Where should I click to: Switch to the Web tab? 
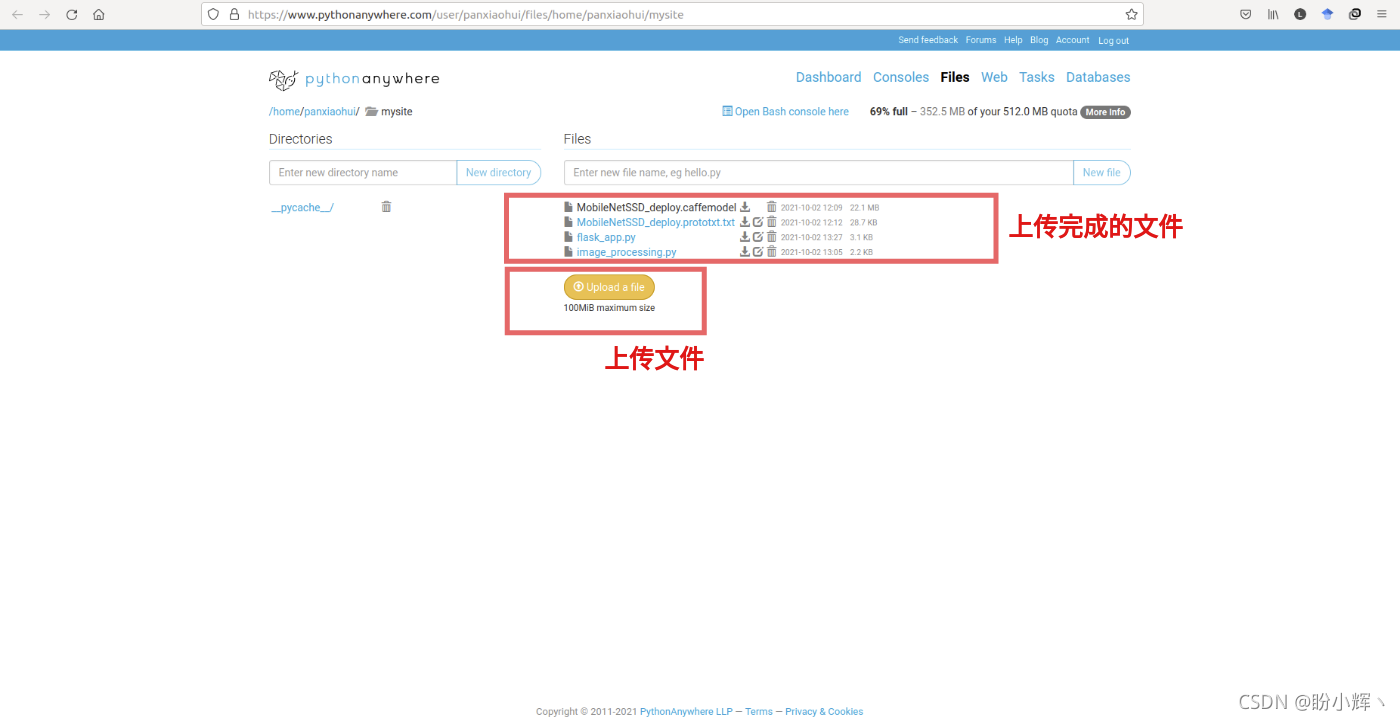coord(994,77)
